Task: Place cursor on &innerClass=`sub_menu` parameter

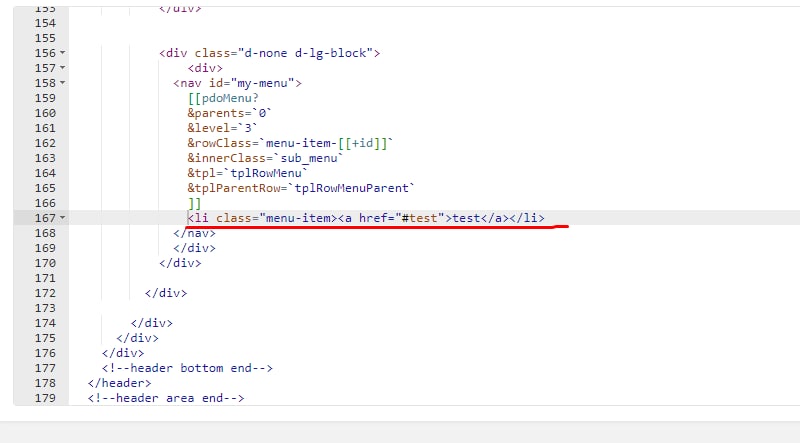Action: point(265,158)
